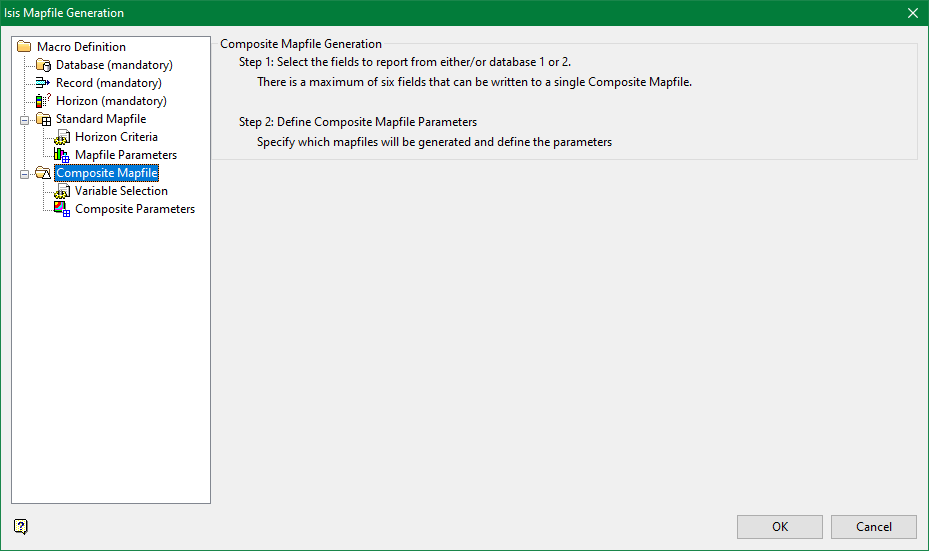Viewport: 929px width, 551px height.
Task: Select Macro Definition tree item
Action: [x=81, y=47]
